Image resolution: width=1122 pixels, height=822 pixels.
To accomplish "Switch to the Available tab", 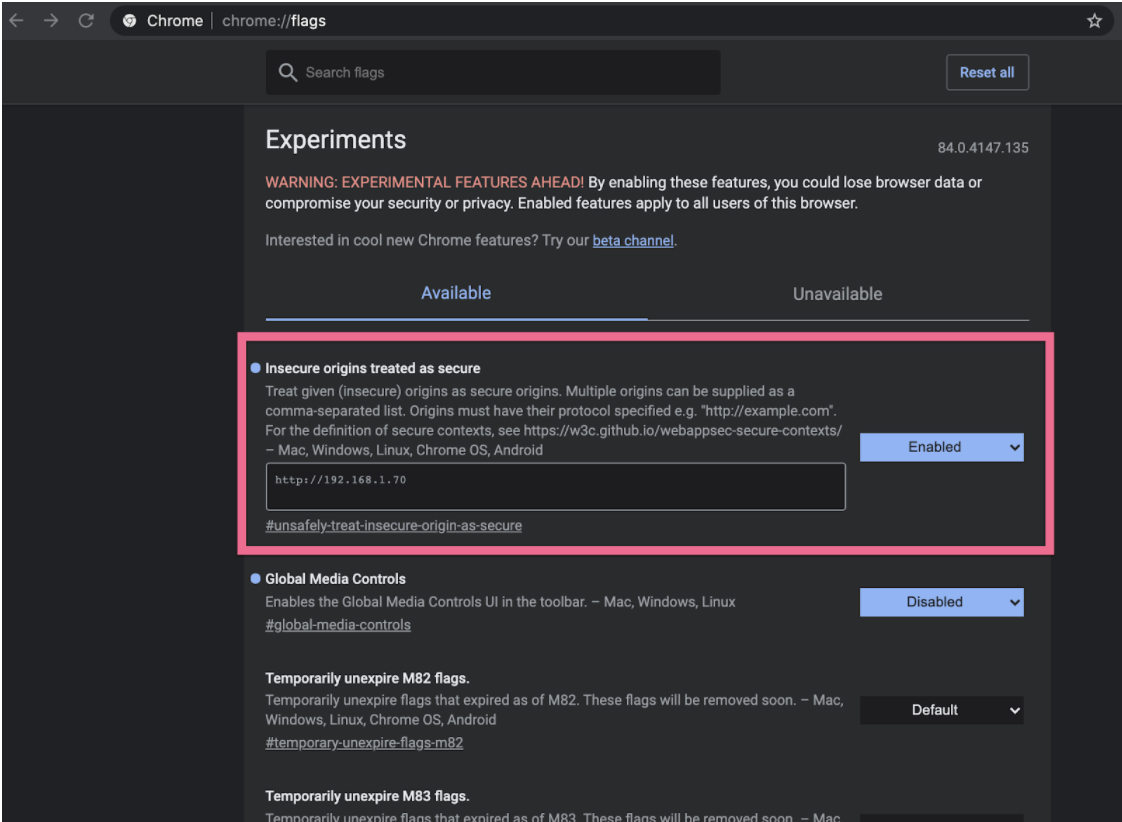I will [456, 293].
